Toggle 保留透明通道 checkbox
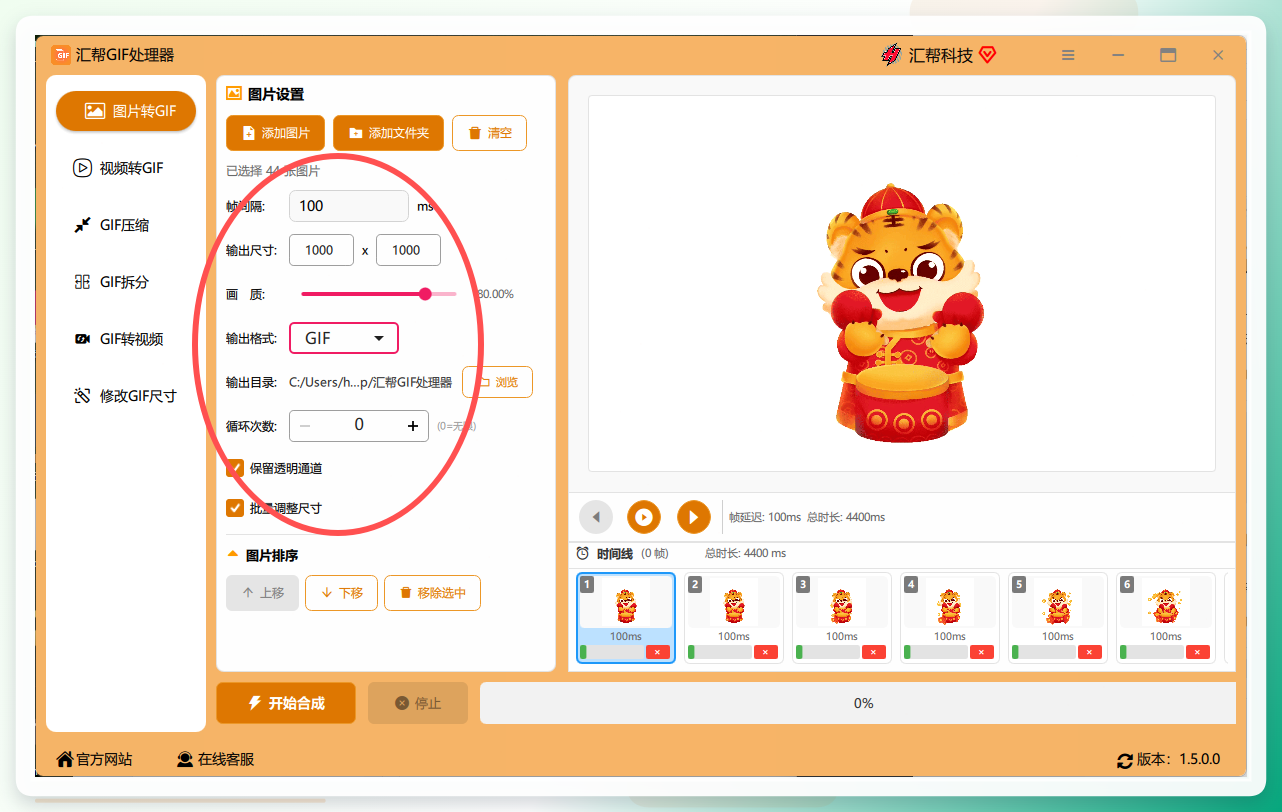Image resolution: width=1282 pixels, height=812 pixels. click(x=235, y=468)
